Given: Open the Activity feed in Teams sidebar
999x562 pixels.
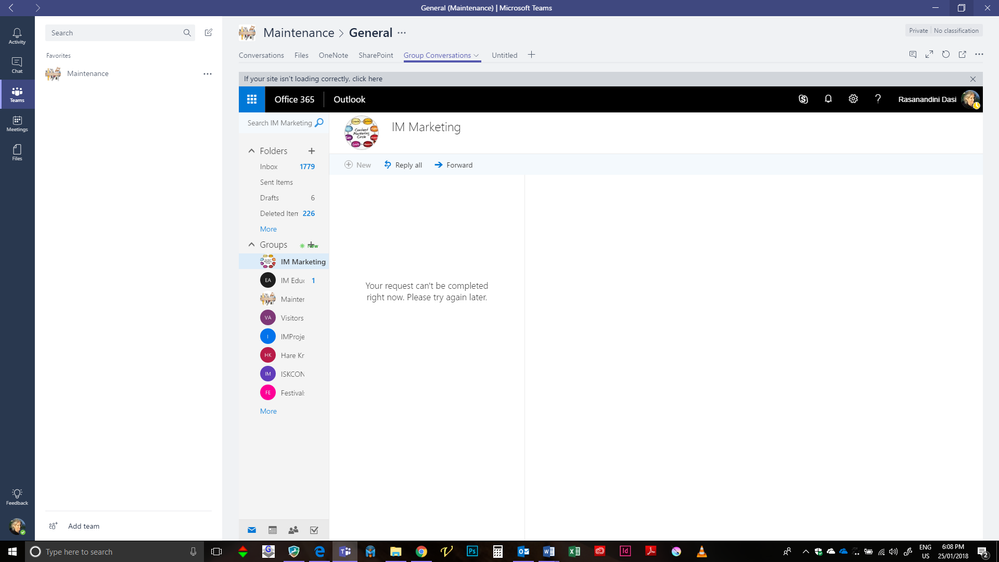Looking at the screenshot, I should (x=17, y=36).
